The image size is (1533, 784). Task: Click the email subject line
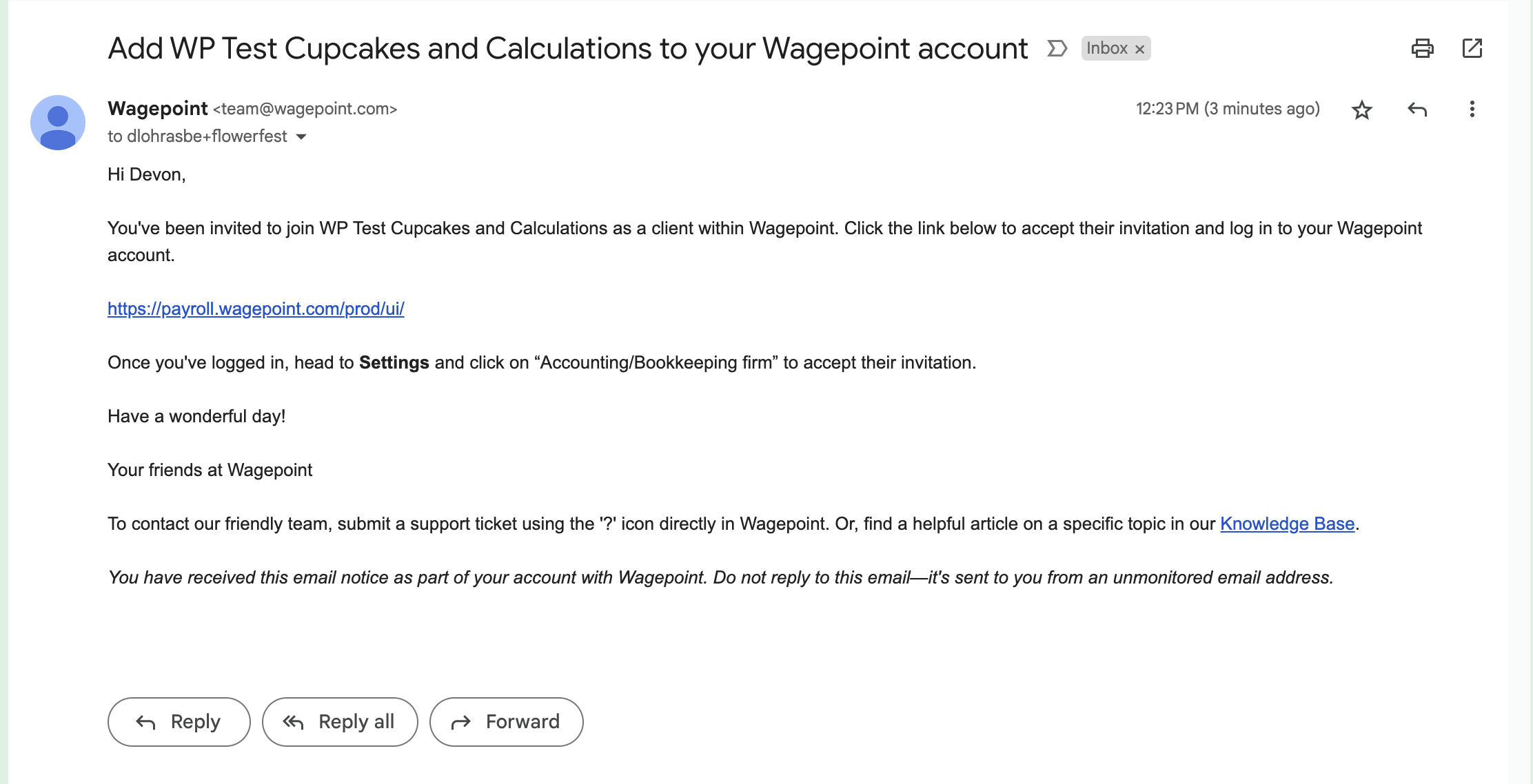point(568,48)
